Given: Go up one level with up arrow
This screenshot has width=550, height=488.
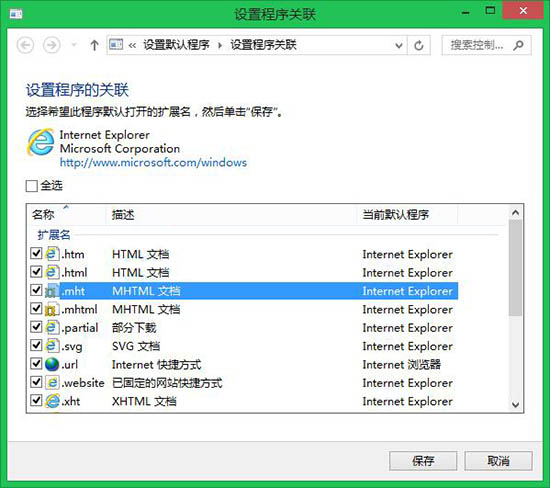Looking at the screenshot, I should (x=94, y=45).
